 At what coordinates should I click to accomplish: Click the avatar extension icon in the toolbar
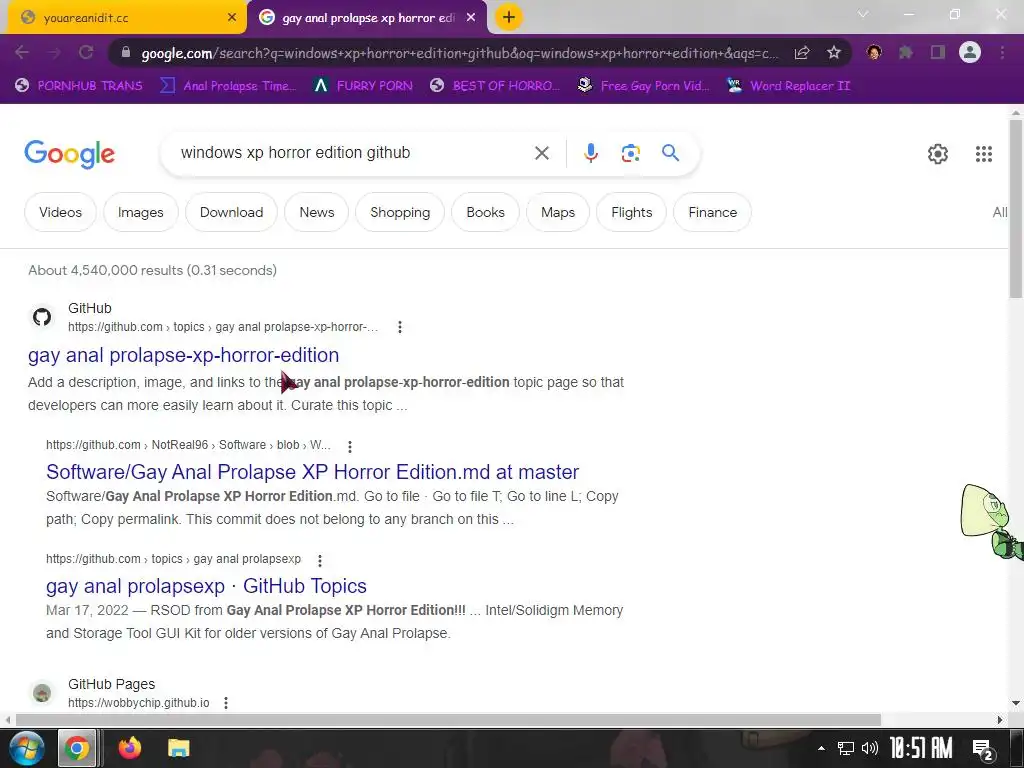coord(874,52)
